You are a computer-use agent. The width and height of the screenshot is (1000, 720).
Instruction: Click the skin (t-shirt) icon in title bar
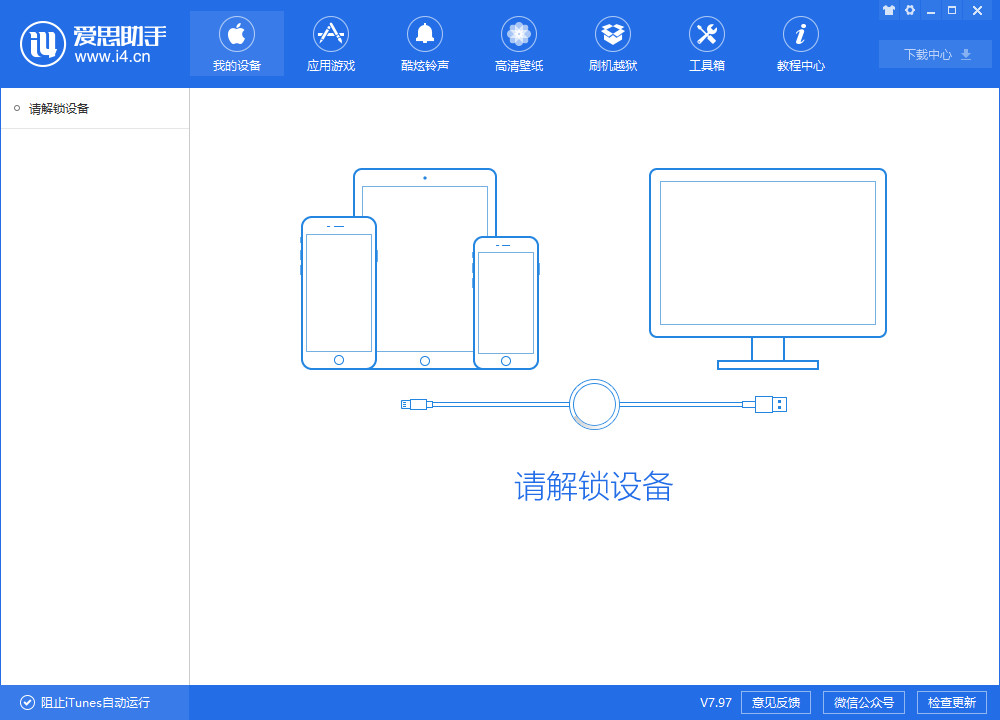[x=888, y=10]
